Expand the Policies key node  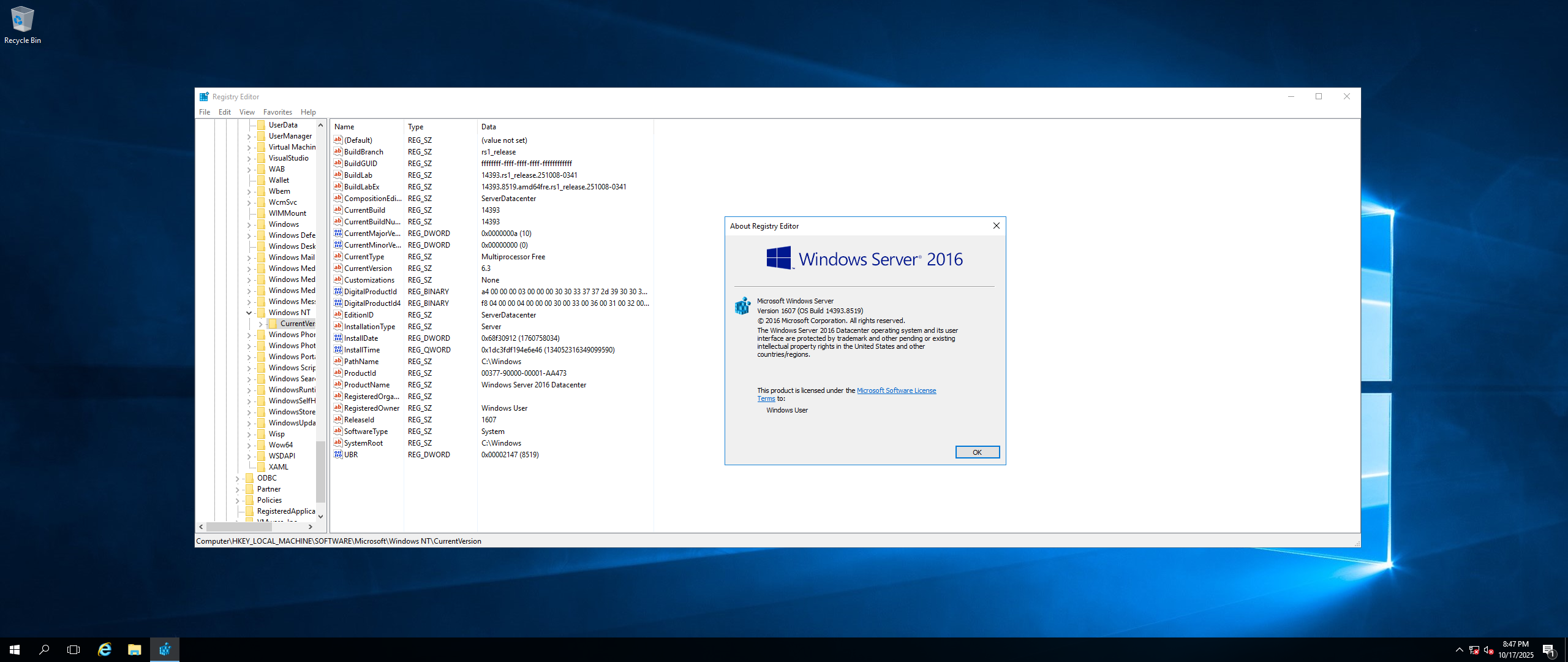pos(238,500)
